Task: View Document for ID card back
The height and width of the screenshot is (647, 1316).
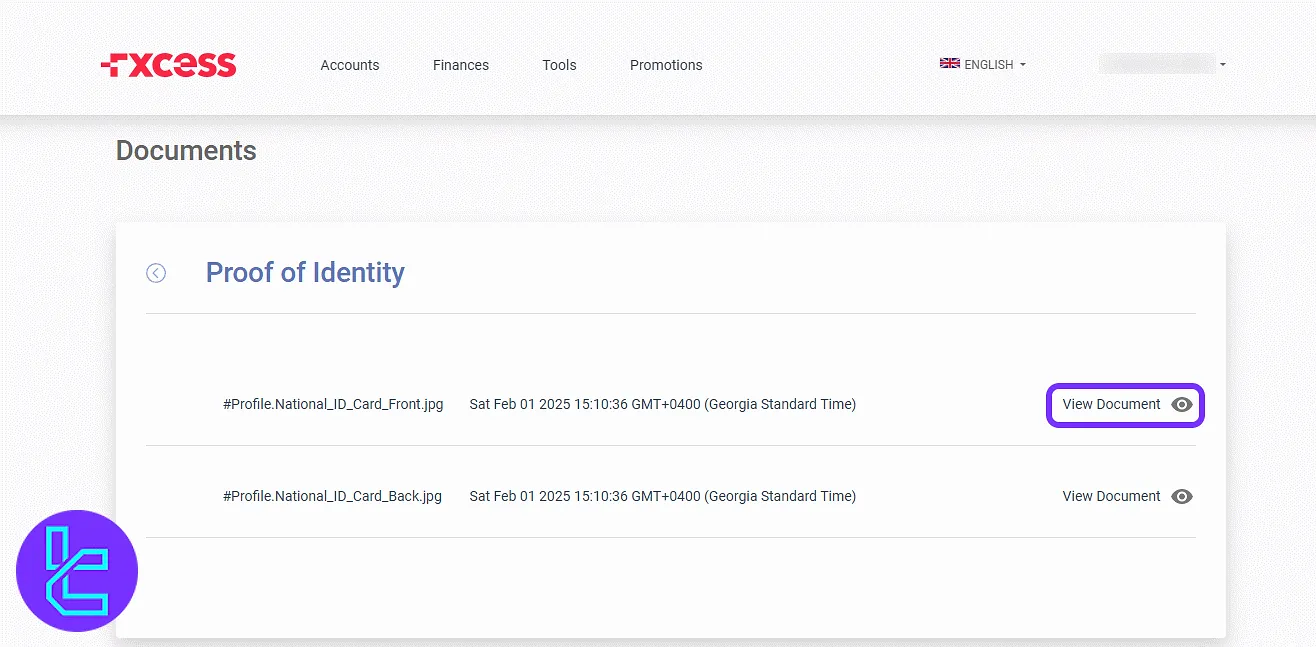Action: coord(1111,497)
